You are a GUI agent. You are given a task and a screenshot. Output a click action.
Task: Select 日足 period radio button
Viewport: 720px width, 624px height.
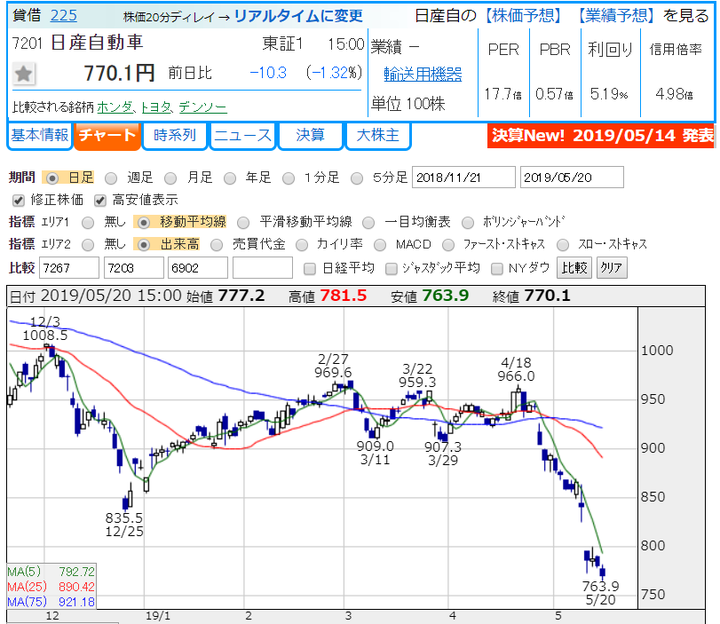pos(52,178)
